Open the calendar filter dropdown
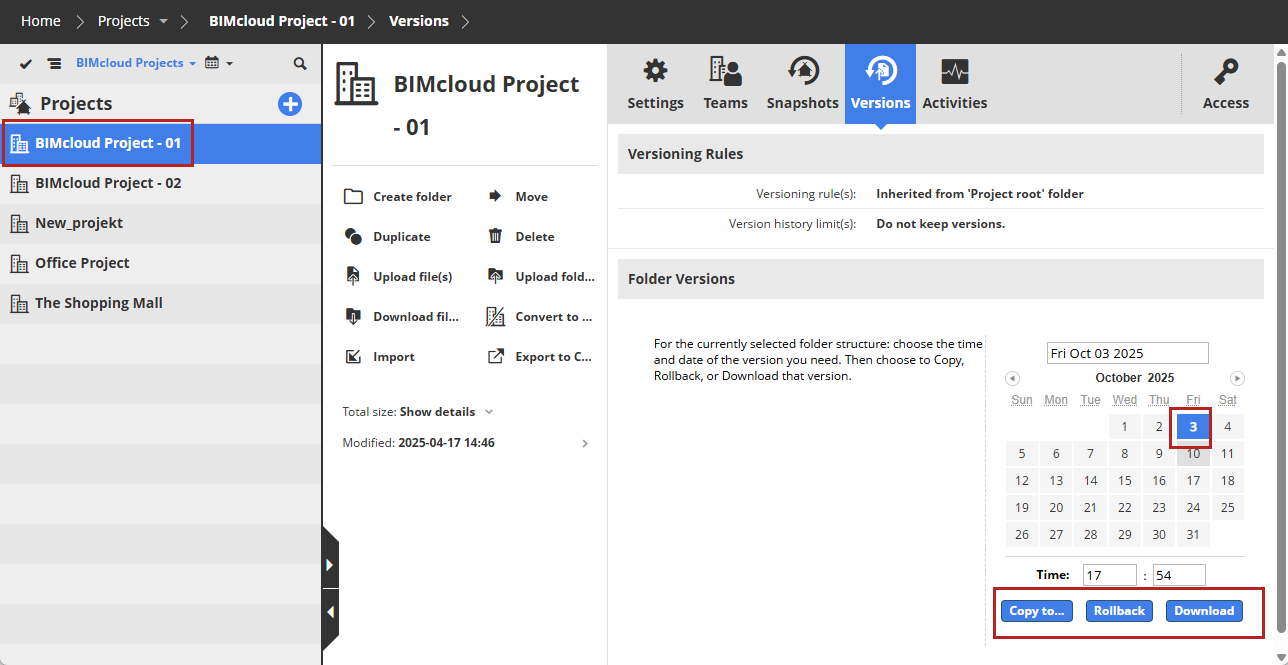 [218, 63]
